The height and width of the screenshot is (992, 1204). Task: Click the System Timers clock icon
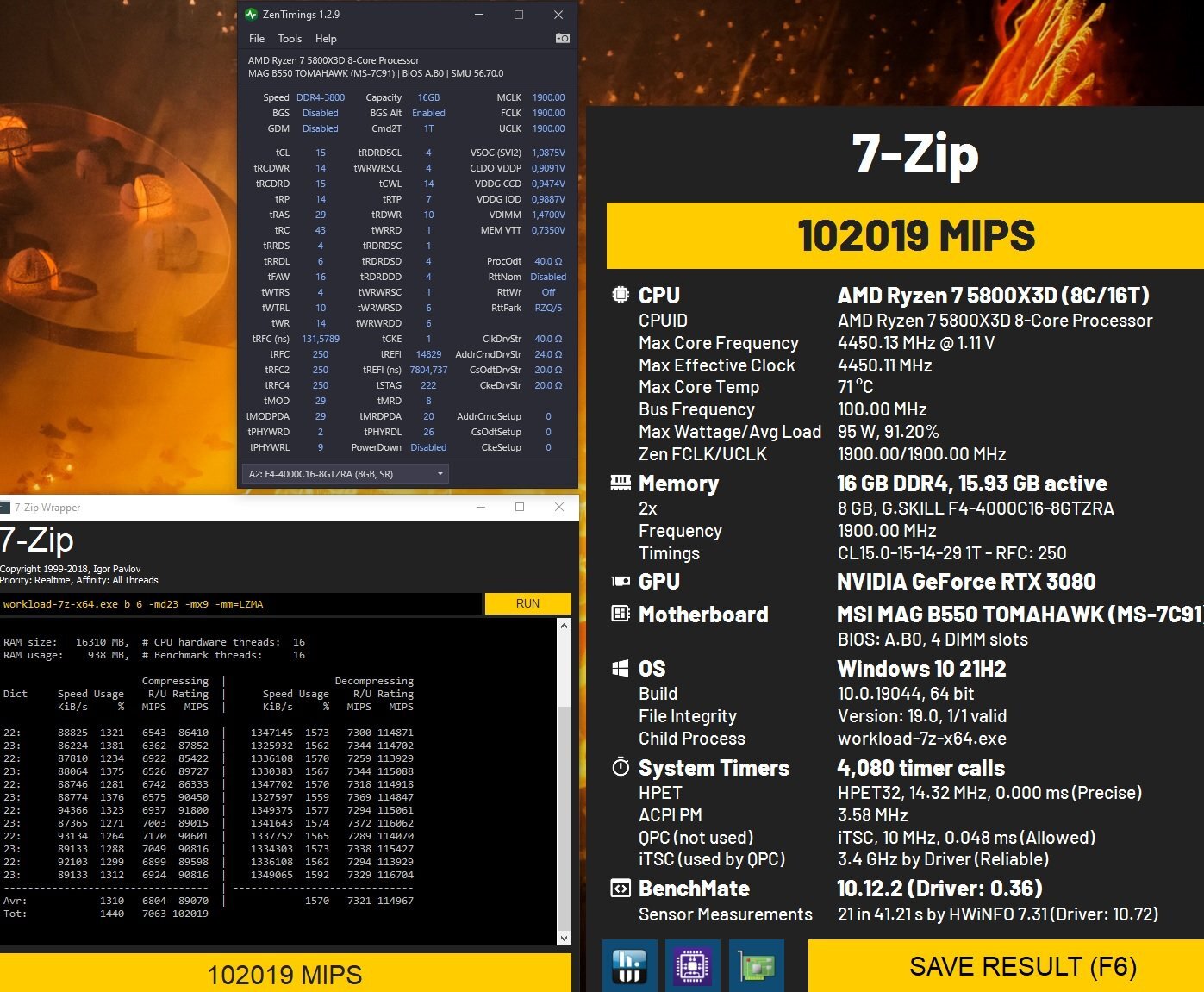621,766
